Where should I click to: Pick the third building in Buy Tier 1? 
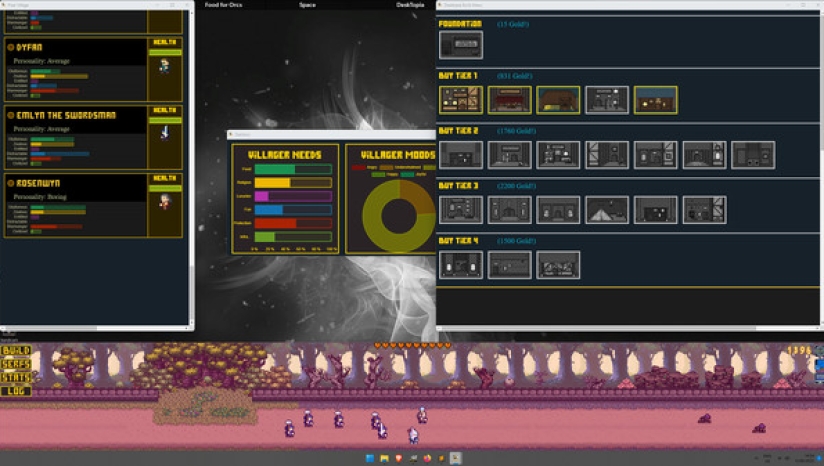tap(558, 100)
